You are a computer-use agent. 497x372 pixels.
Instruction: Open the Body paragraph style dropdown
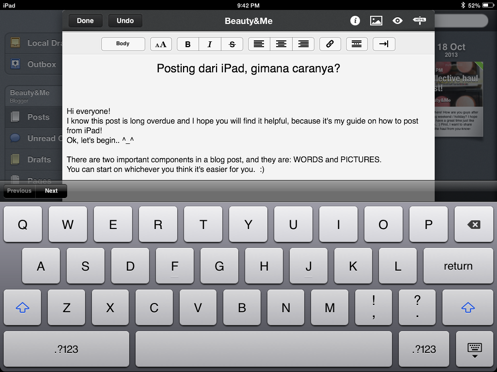pyautogui.click(x=123, y=44)
